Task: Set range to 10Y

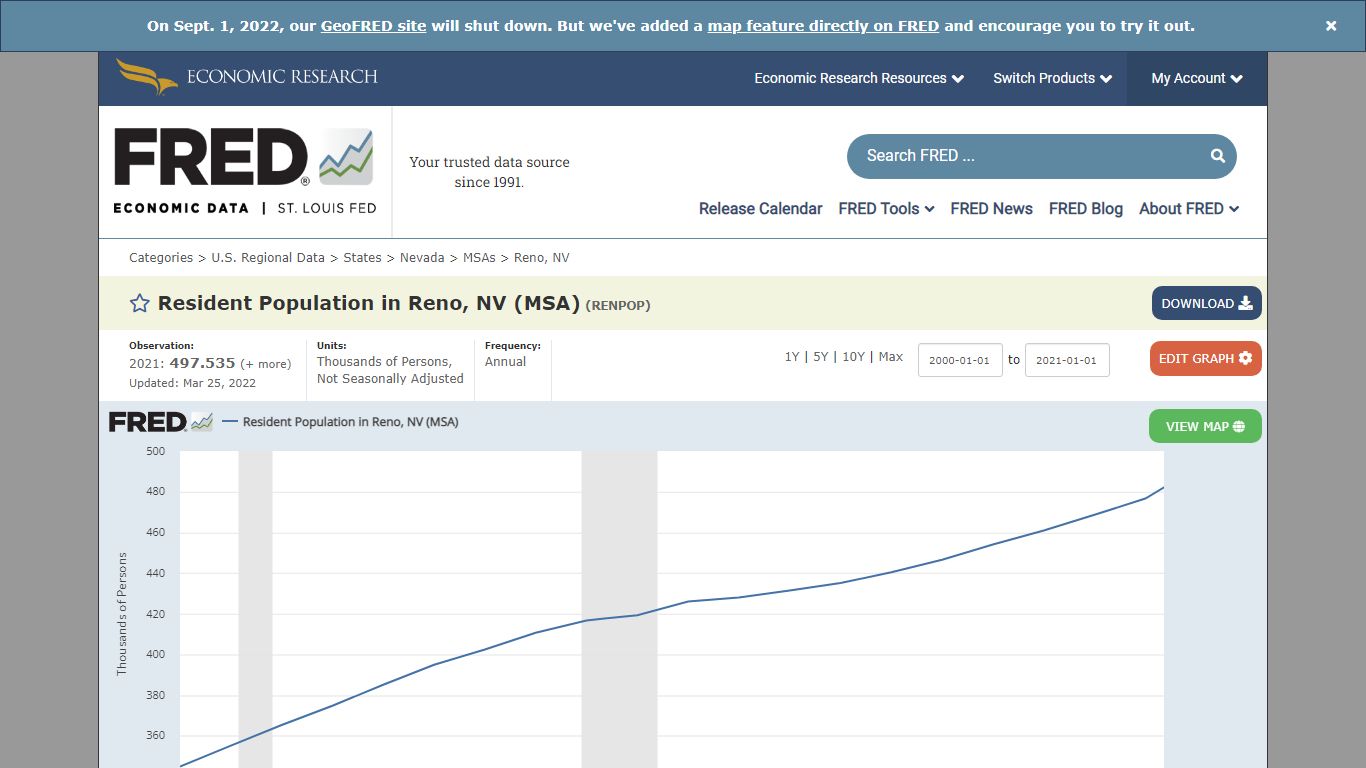Action: click(x=853, y=357)
